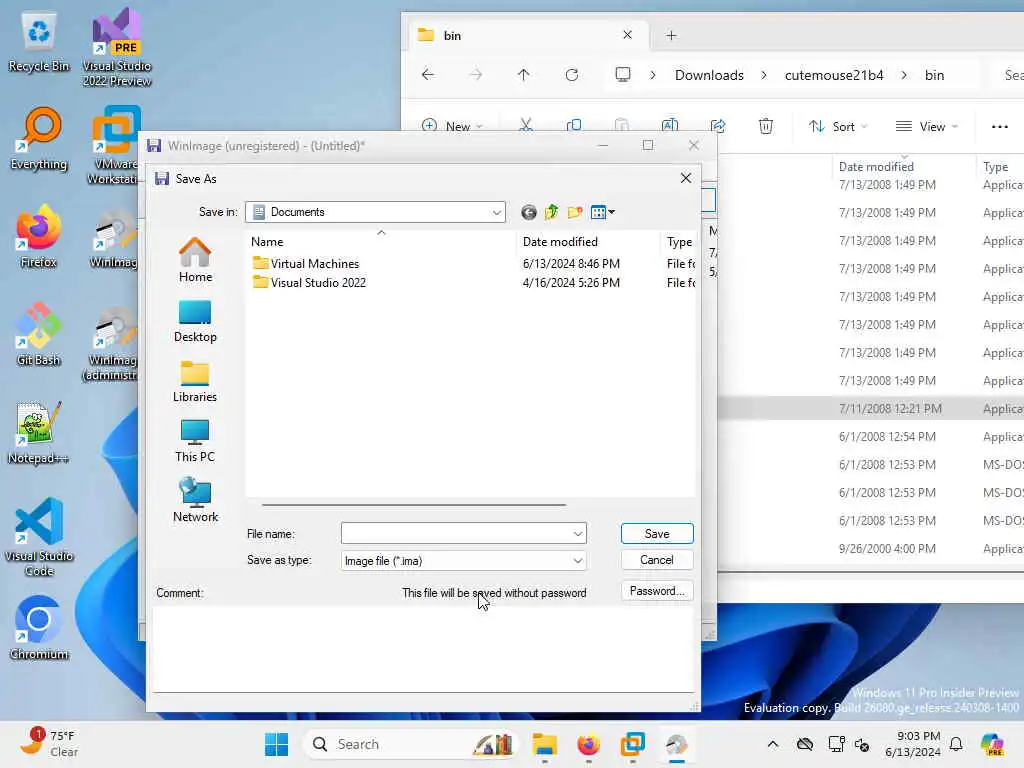Open the Sort dropdown in File Explorer
Screen dimensions: 1024x768
[838, 127]
